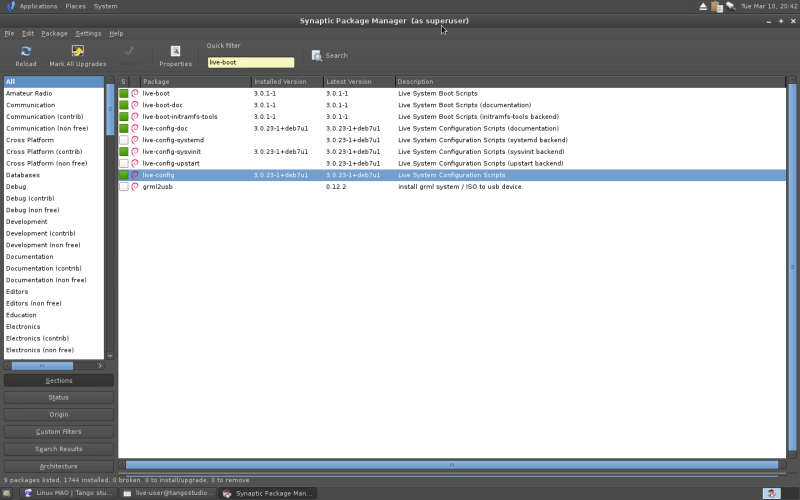Click the Debian swirl icon for live-config
This screenshot has height=500, width=800.
pos(135,175)
